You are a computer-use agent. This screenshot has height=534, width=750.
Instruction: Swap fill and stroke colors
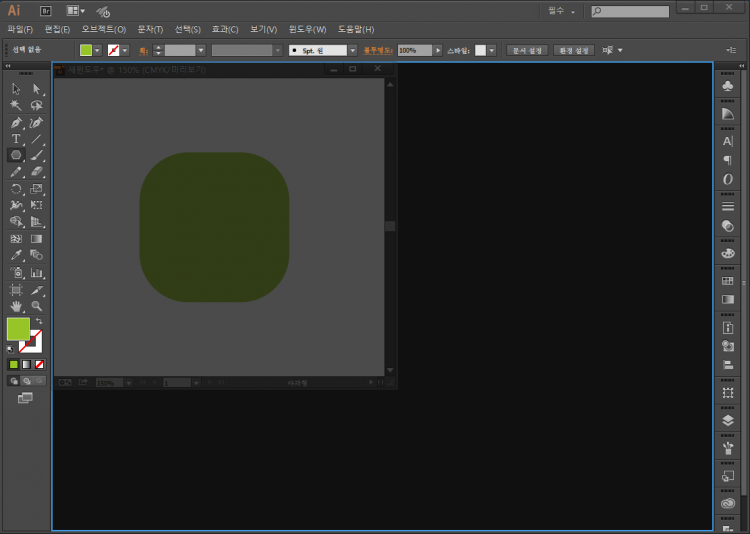(x=39, y=321)
